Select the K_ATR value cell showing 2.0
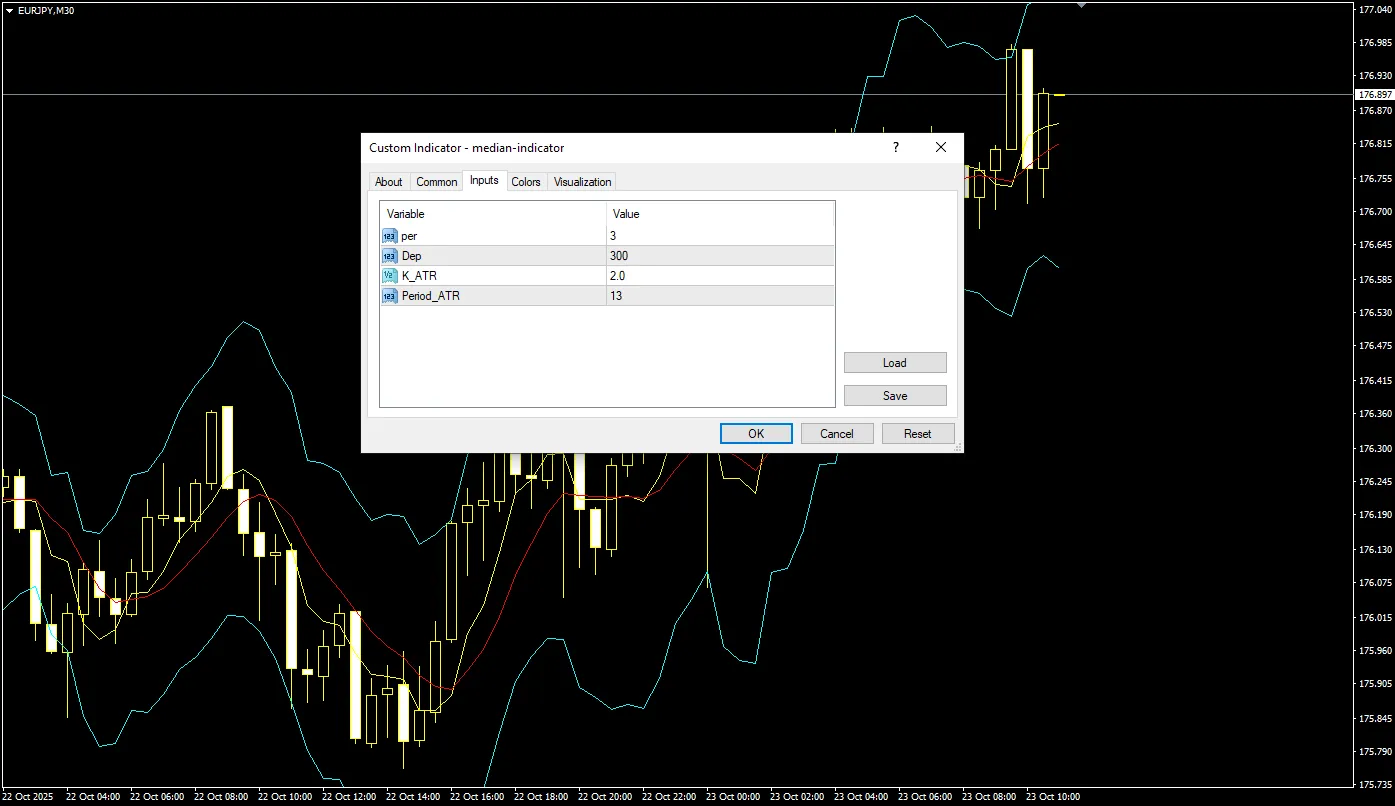 [x=719, y=276]
